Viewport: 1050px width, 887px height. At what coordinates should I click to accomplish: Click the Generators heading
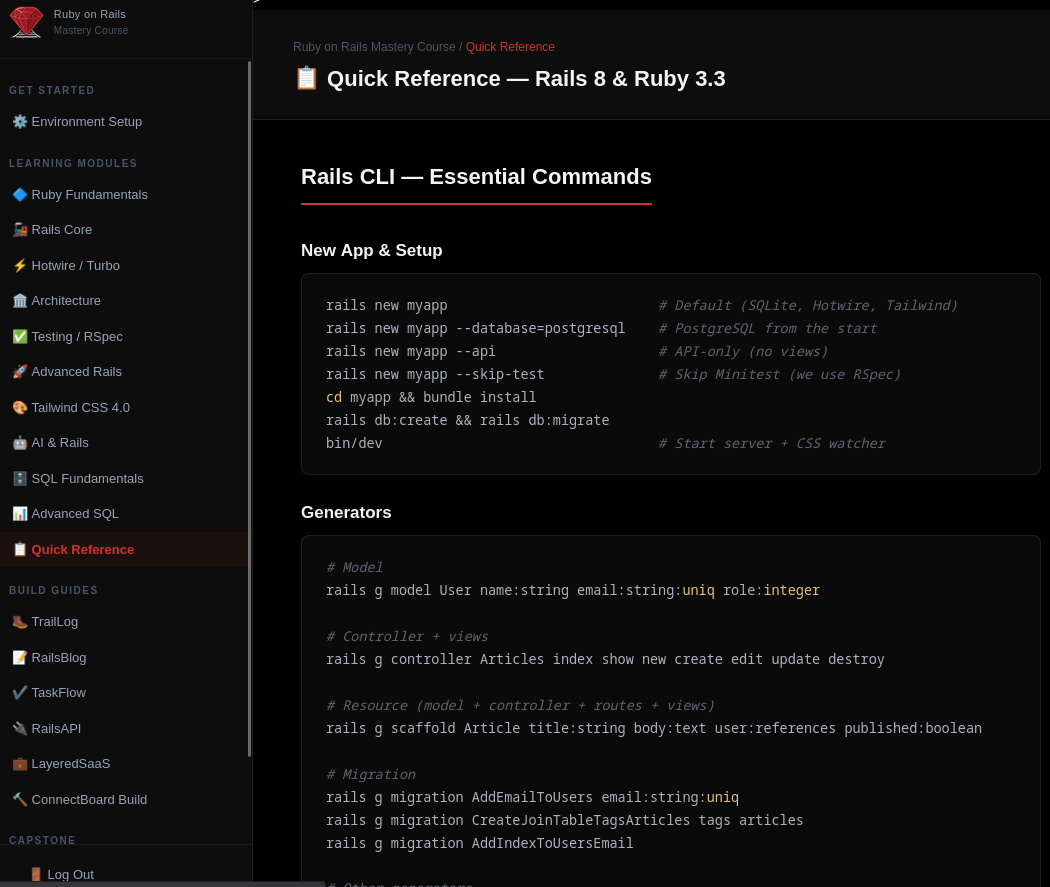(x=346, y=513)
